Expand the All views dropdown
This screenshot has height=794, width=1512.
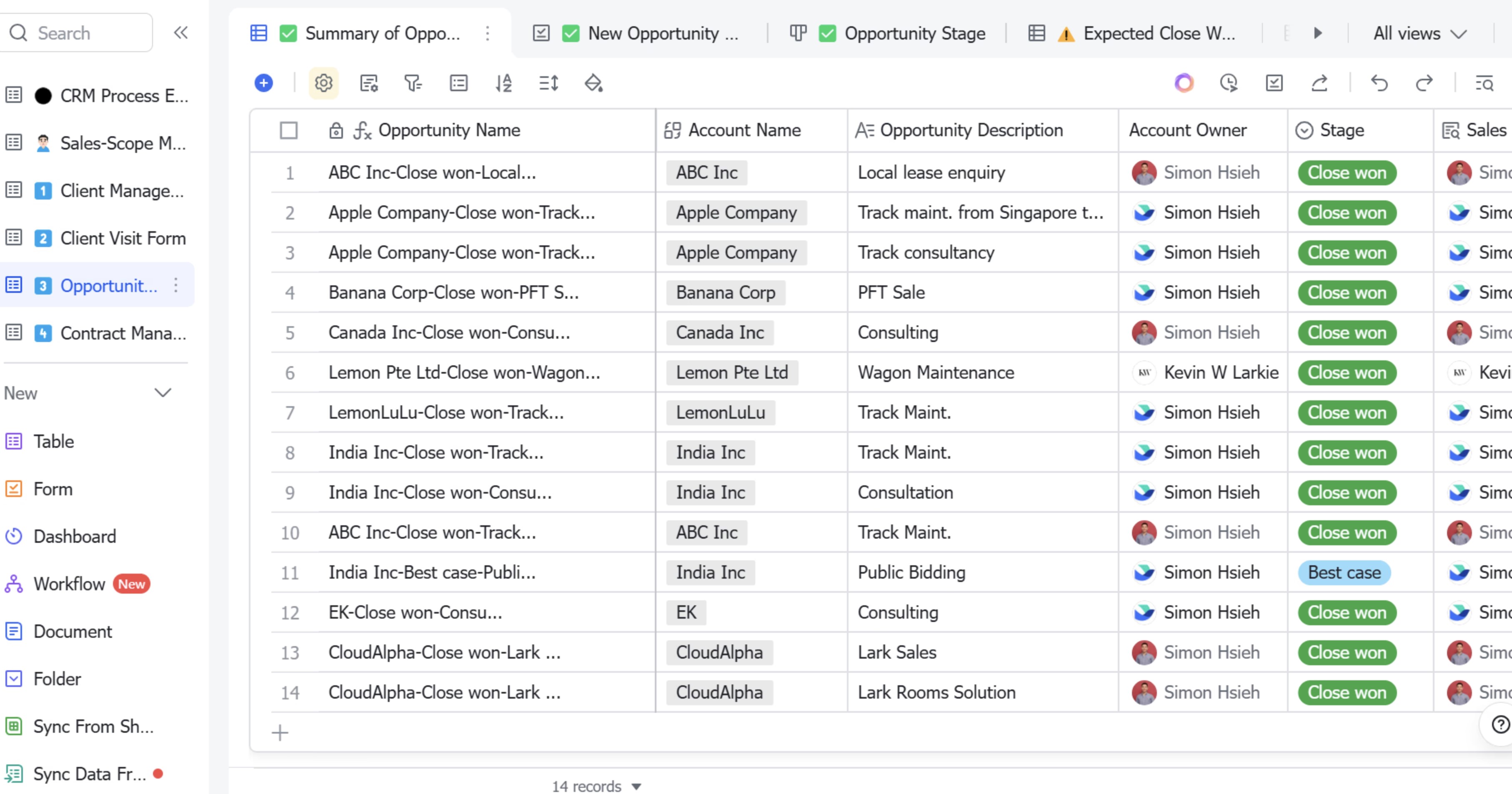pos(1419,33)
